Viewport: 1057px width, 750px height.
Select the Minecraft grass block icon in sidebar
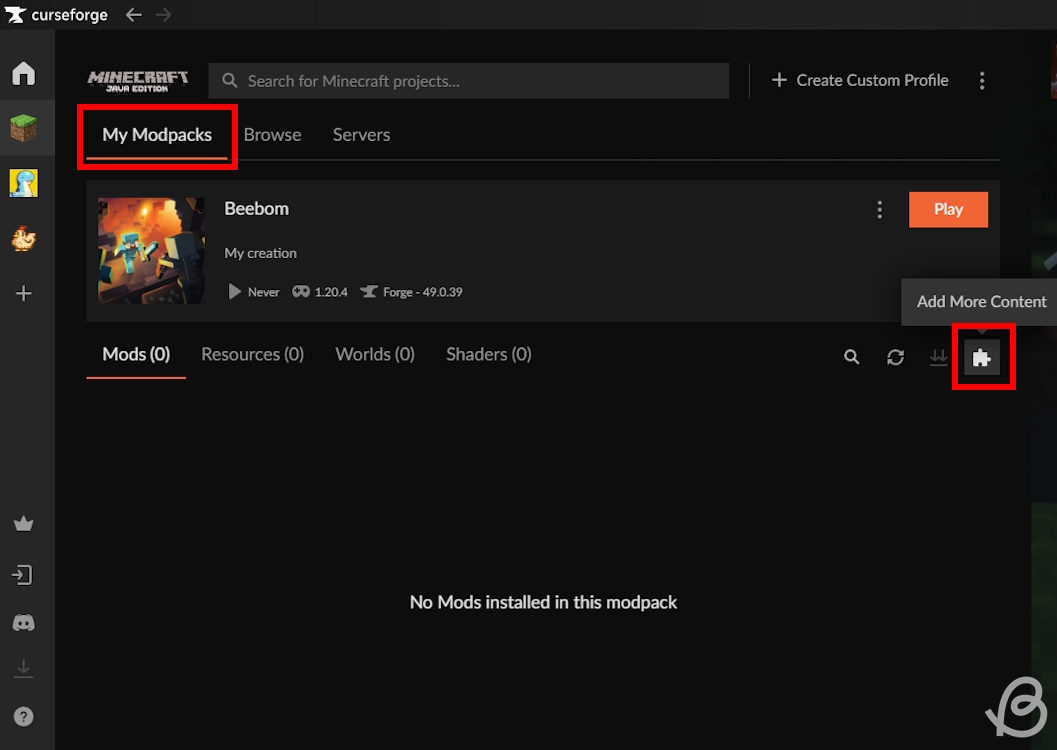point(26,127)
